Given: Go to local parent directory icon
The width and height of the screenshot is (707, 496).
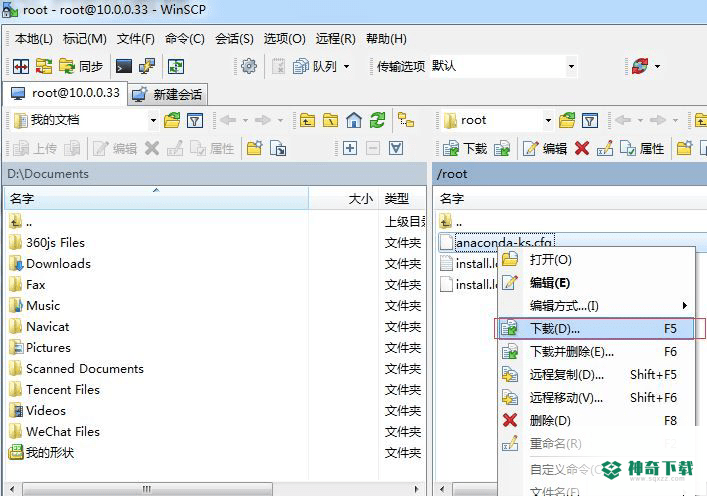Looking at the screenshot, I should [307, 120].
